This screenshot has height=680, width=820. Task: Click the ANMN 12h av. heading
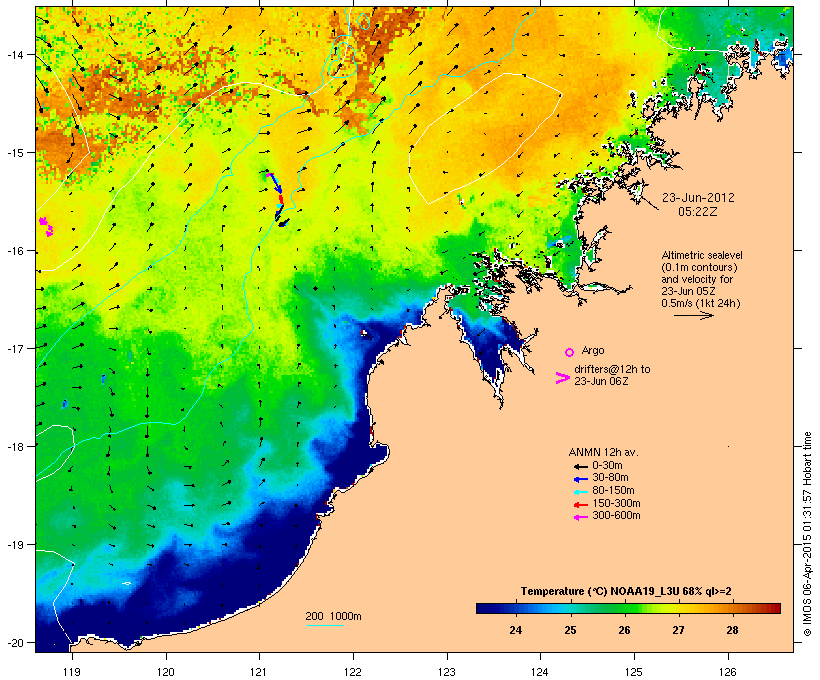pos(603,452)
